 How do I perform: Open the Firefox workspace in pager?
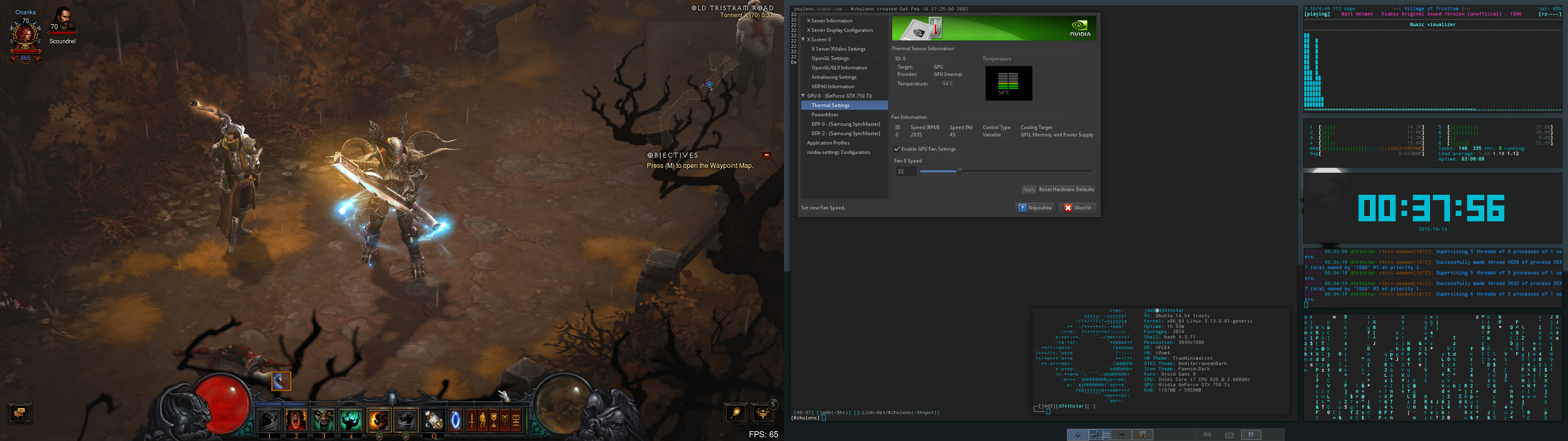1142,434
